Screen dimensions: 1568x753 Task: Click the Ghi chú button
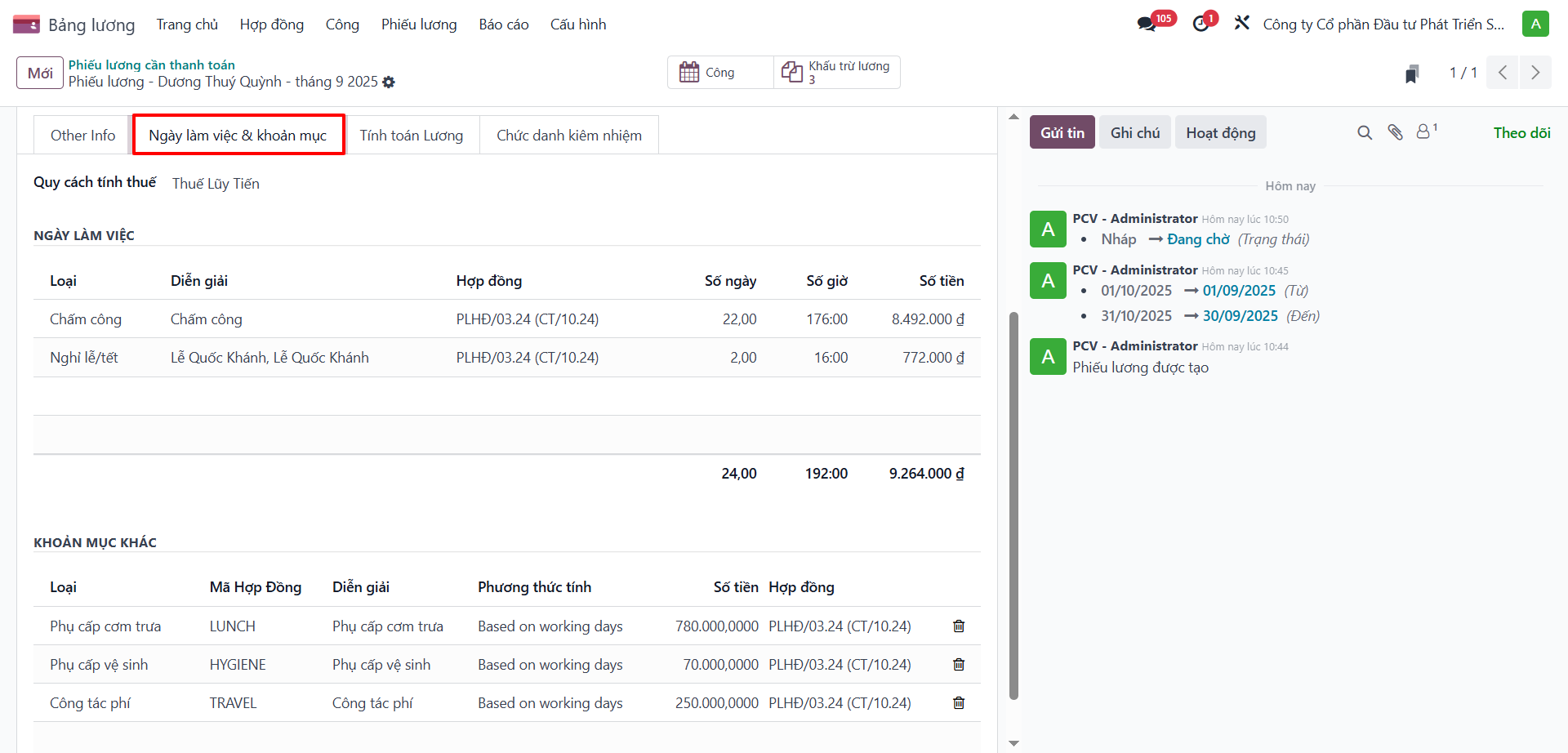point(1135,132)
